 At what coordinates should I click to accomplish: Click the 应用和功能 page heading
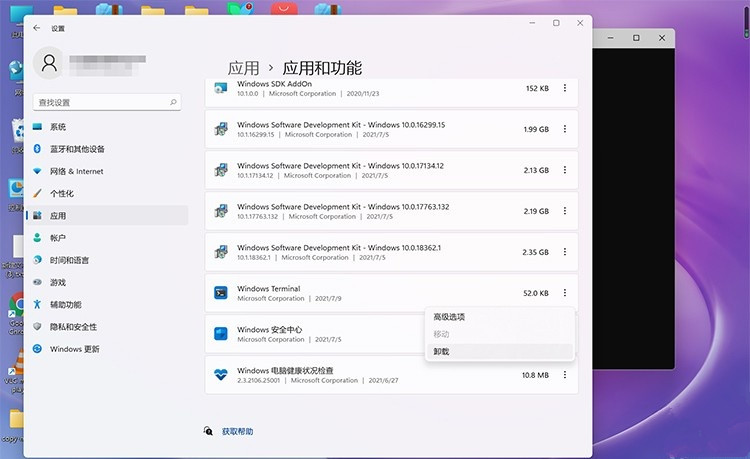[x=322, y=68]
